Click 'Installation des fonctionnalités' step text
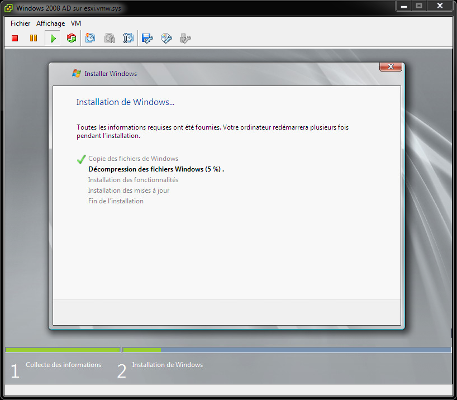Image resolution: width=457 pixels, height=400 pixels. [133, 180]
